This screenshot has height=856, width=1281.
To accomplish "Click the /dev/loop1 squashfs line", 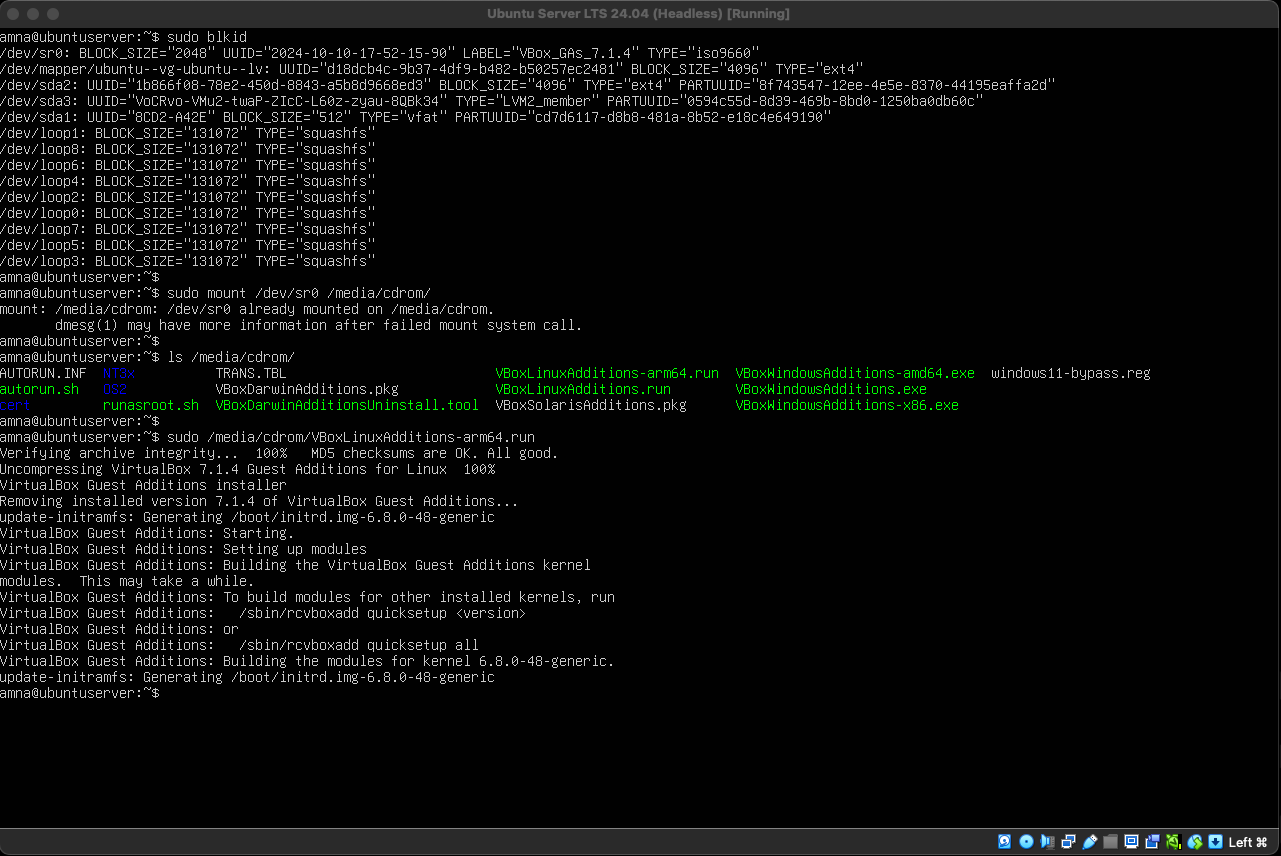I will coord(188,133).
